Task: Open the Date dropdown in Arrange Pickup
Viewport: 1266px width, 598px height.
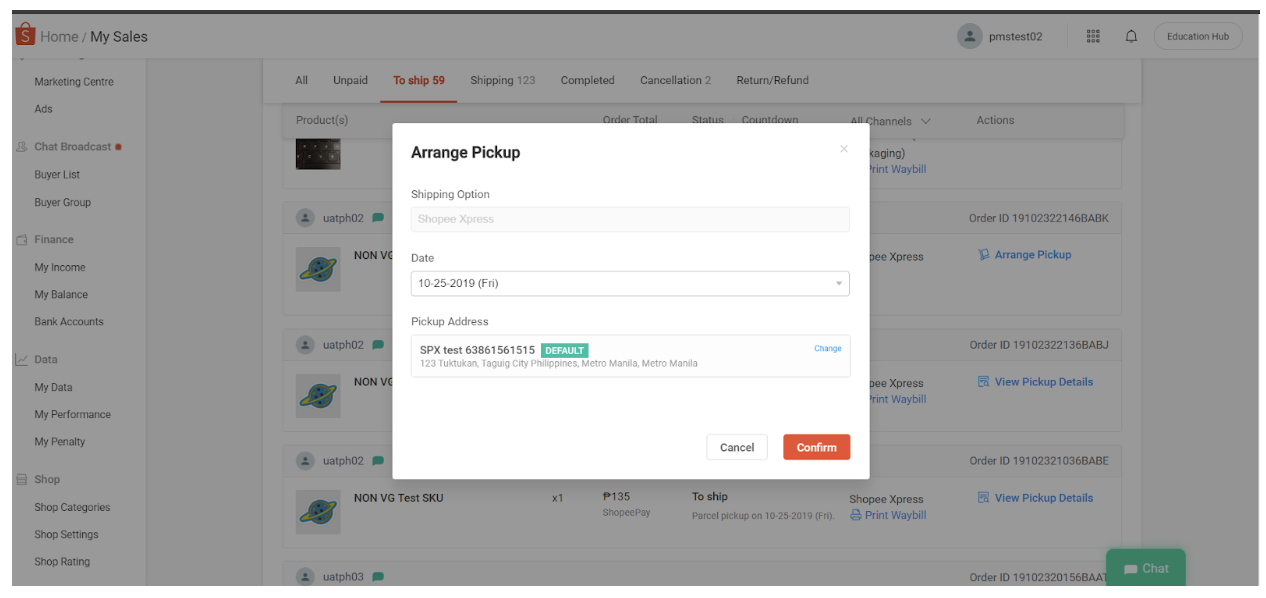Action: [x=838, y=283]
